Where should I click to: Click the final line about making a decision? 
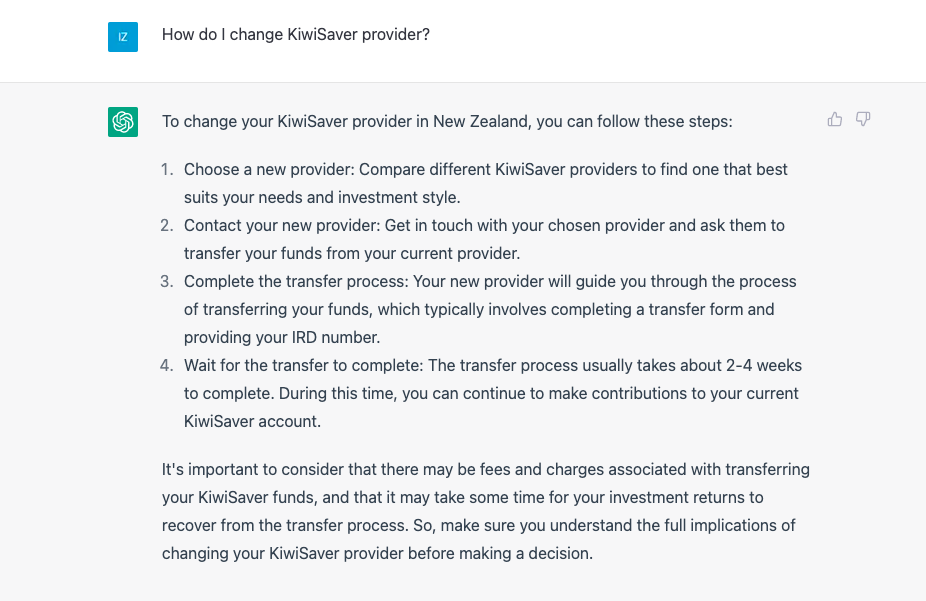pos(377,554)
